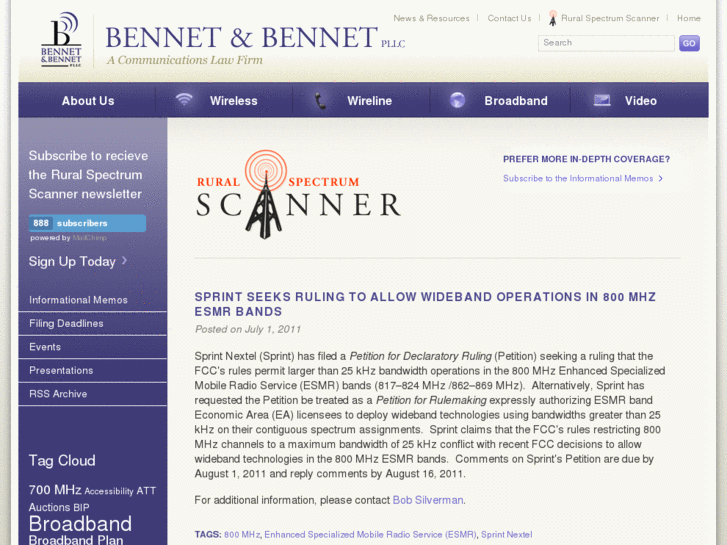Open the 800 MHz article tag
The image size is (727, 545).
pos(242,534)
